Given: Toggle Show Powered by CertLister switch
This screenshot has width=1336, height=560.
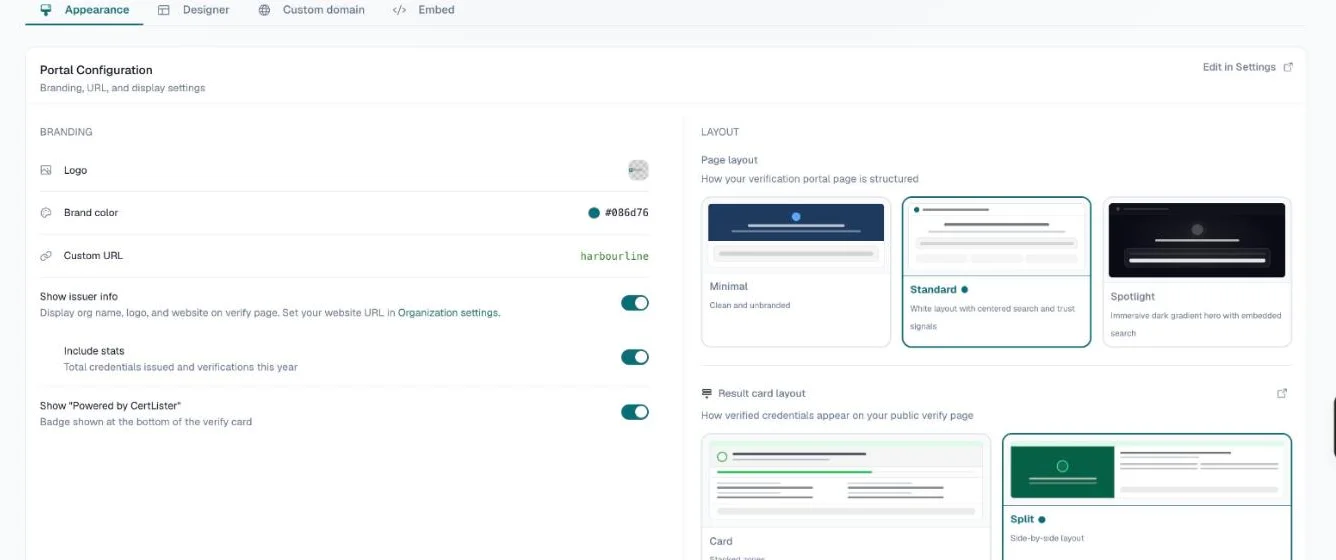Looking at the screenshot, I should tap(635, 412).
